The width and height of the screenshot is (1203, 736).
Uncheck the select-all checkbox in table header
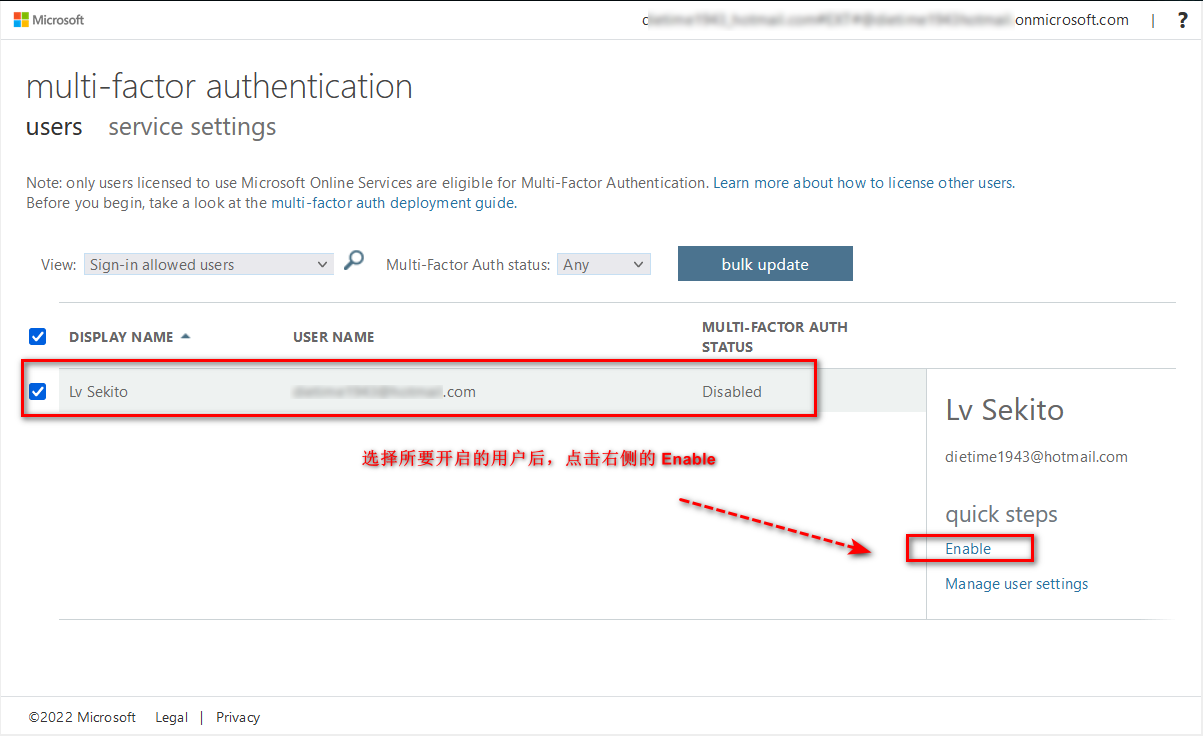pos(37,337)
